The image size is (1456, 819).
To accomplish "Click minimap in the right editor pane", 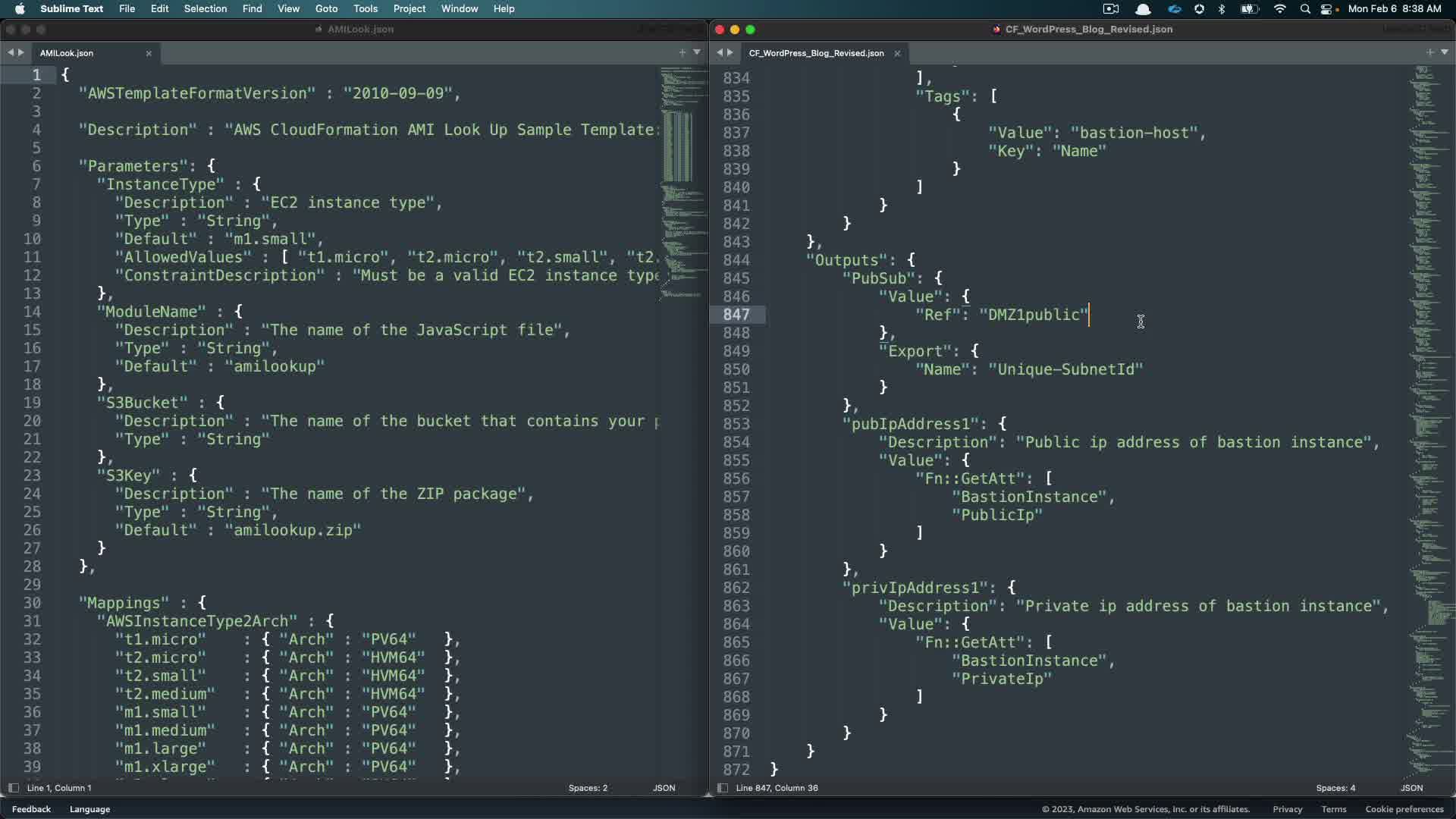I will point(1429,379).
